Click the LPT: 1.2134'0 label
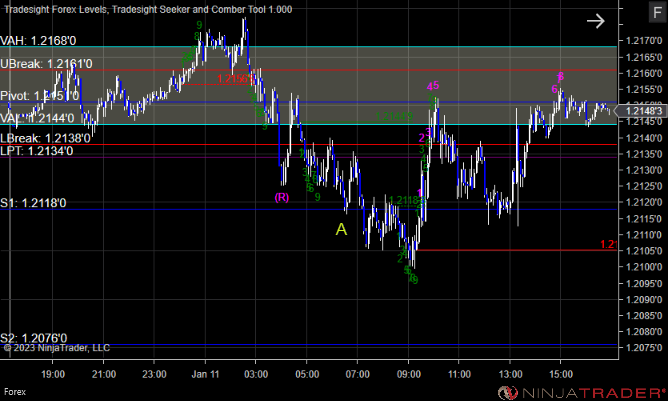Image resolution: width=668 pixels, height=401 pixels. pyautogui.click(x=37, y=151)
